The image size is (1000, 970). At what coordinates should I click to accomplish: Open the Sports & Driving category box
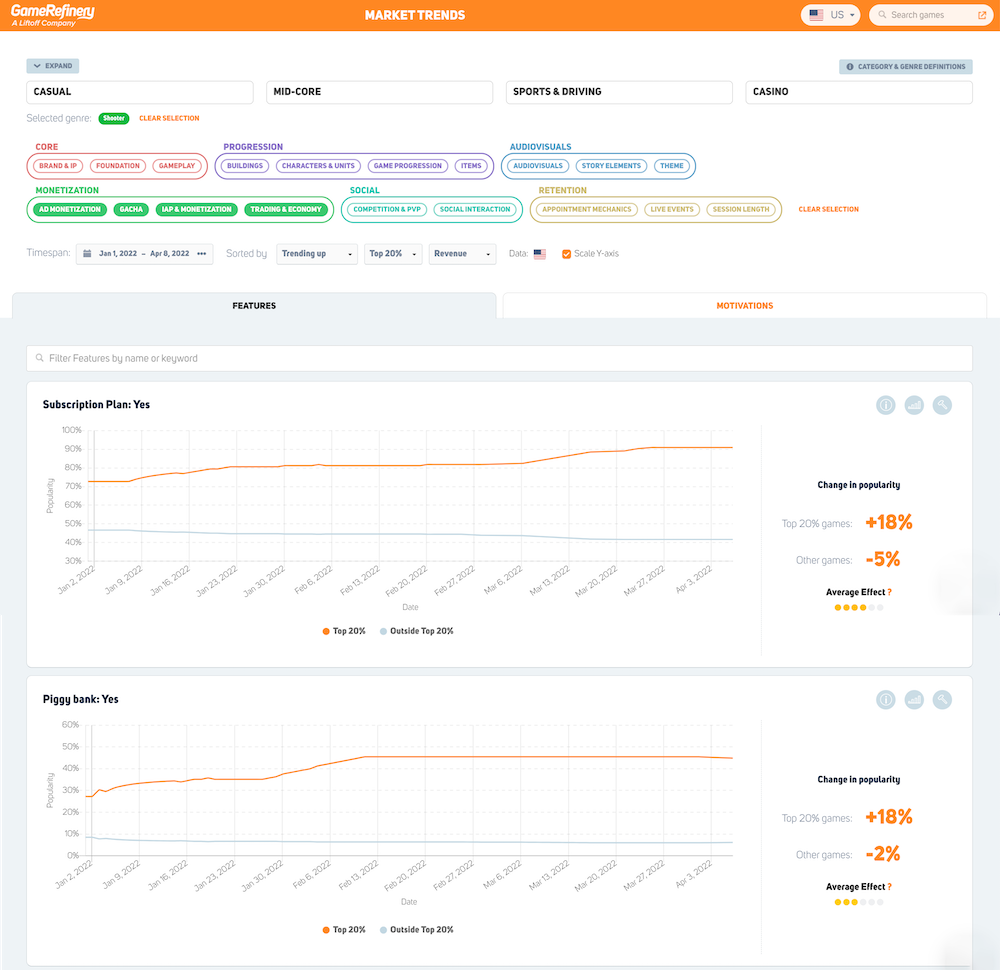point(619,92)
